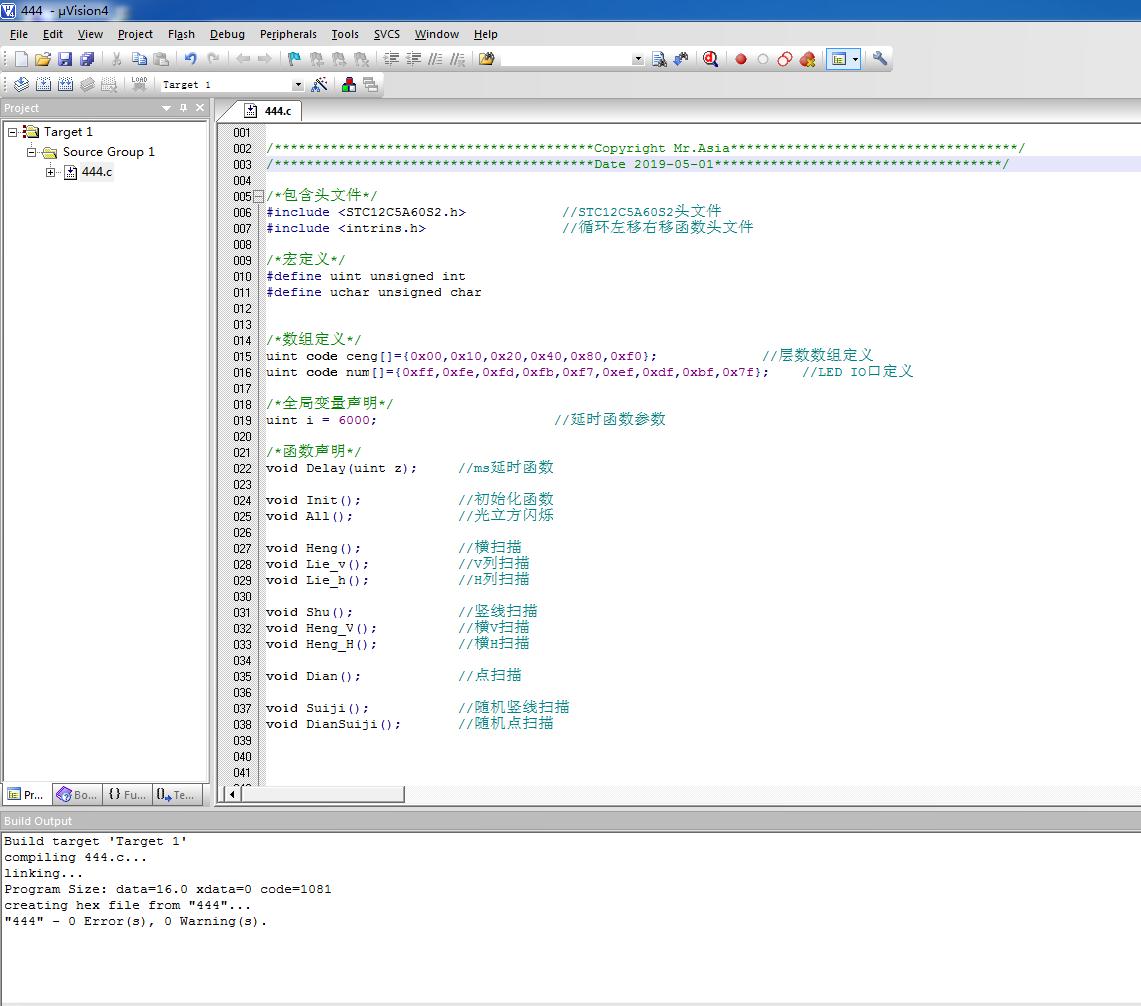Image resolution: width=1141 pixels, height=1006 pixels.
Task: Expand the 444.c file node
Action: [x=50, y=173]
